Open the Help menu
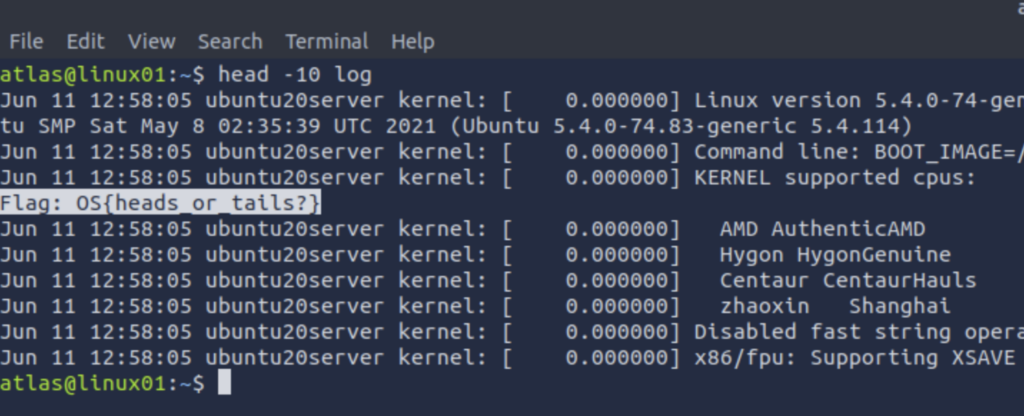The height and width of the screenshot is (416, 1024). click(x=413, y=42)
